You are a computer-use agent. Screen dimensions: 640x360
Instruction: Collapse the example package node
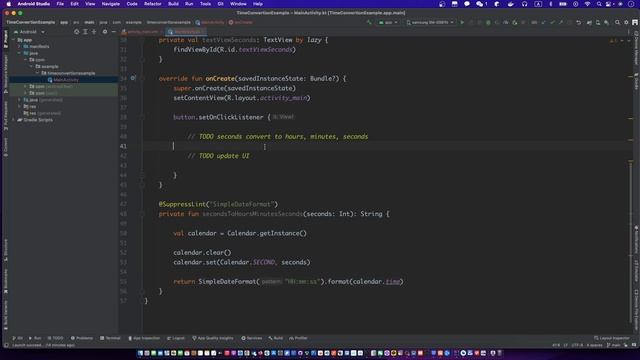click(31, 67)
